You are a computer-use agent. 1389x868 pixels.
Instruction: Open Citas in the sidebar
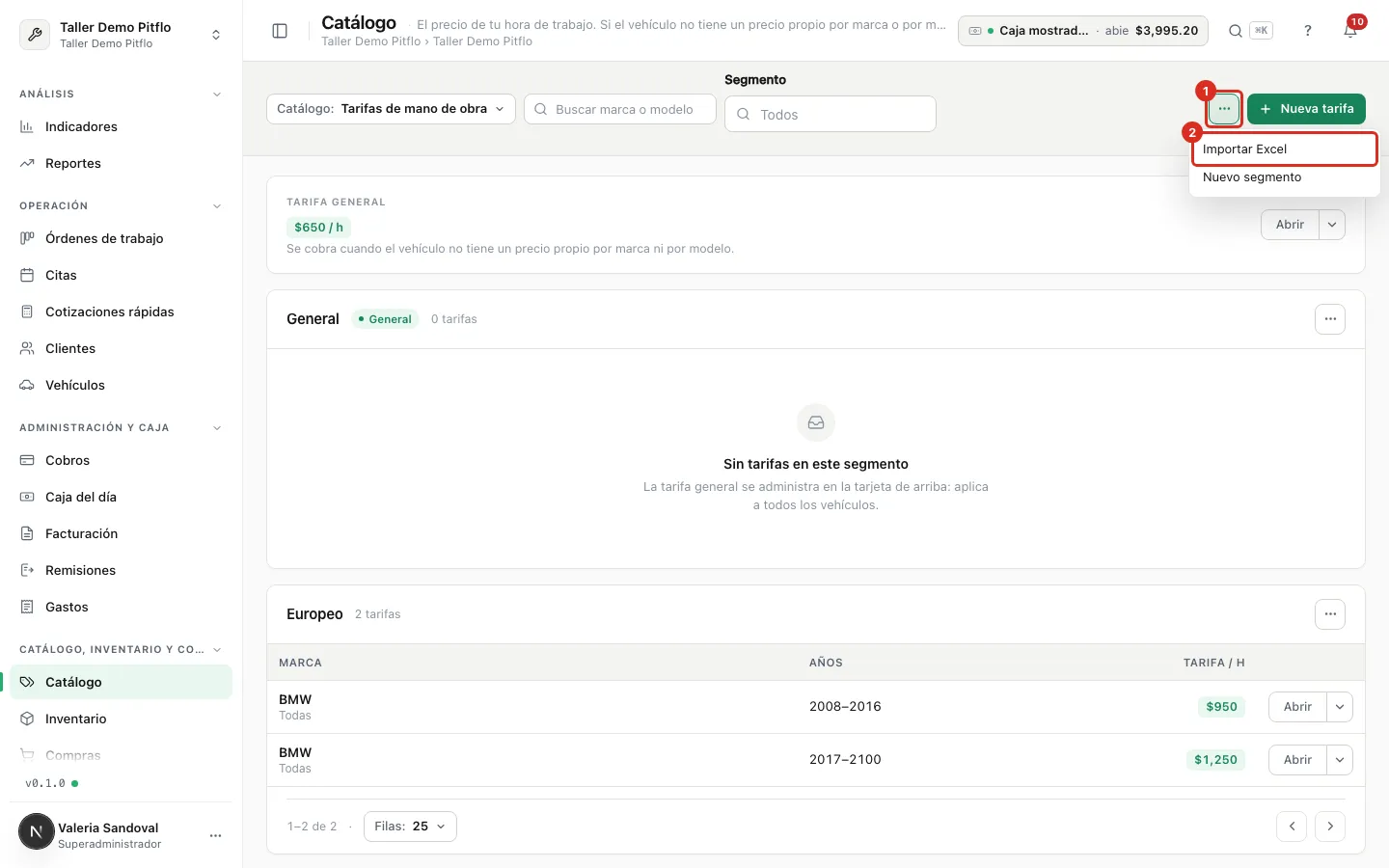pos(121,275)
